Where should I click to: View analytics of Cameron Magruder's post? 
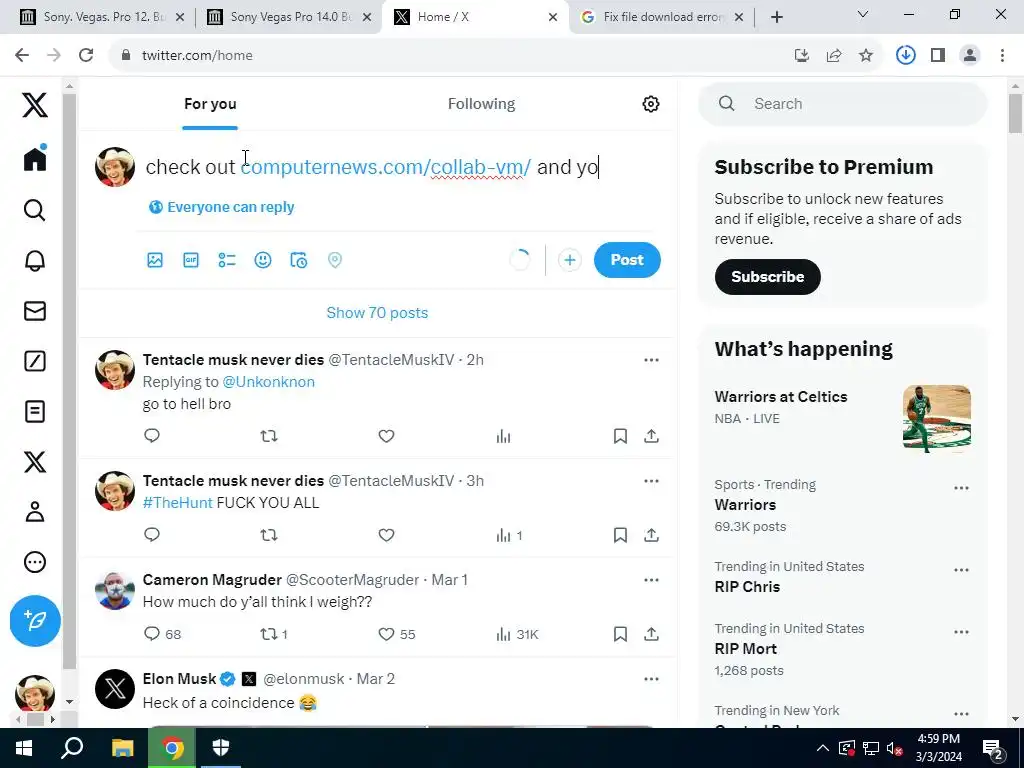coord(517,634)
